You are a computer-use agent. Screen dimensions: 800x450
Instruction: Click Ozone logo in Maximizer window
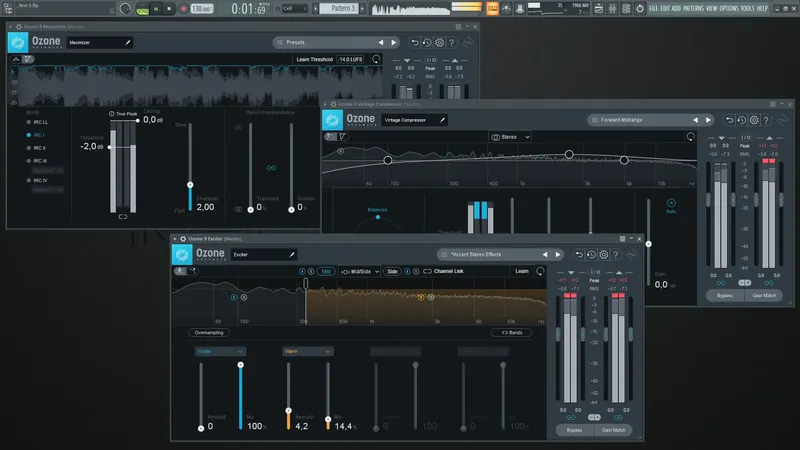[x=18, y=42]
